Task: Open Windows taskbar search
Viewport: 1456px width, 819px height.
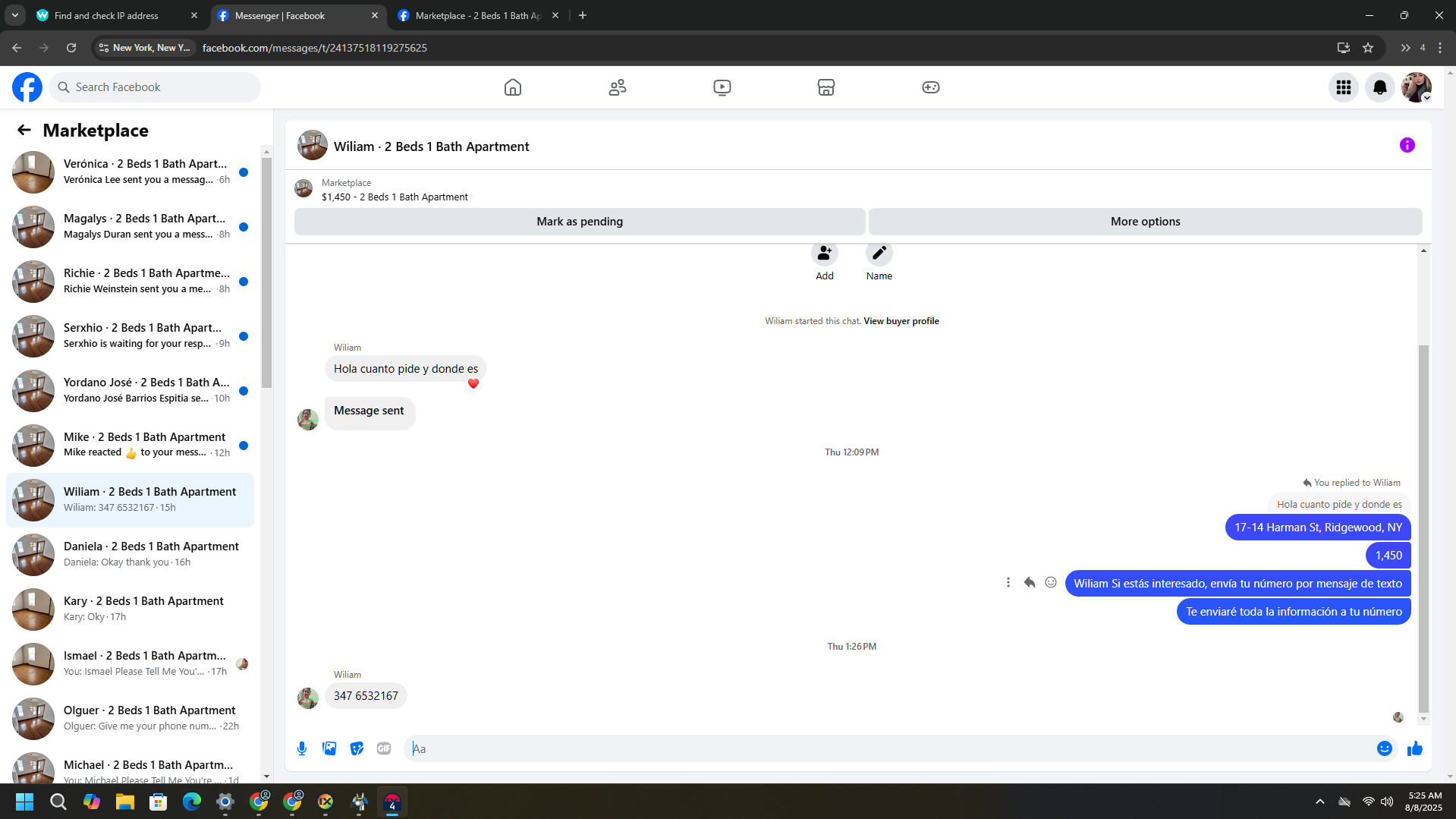Action: tap(58, 802)
